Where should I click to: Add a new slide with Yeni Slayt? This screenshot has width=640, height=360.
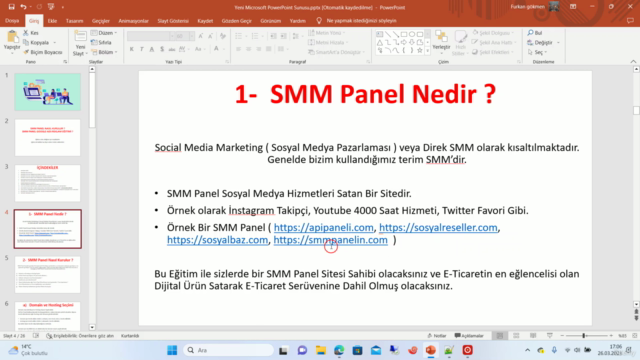pos(80,42)
